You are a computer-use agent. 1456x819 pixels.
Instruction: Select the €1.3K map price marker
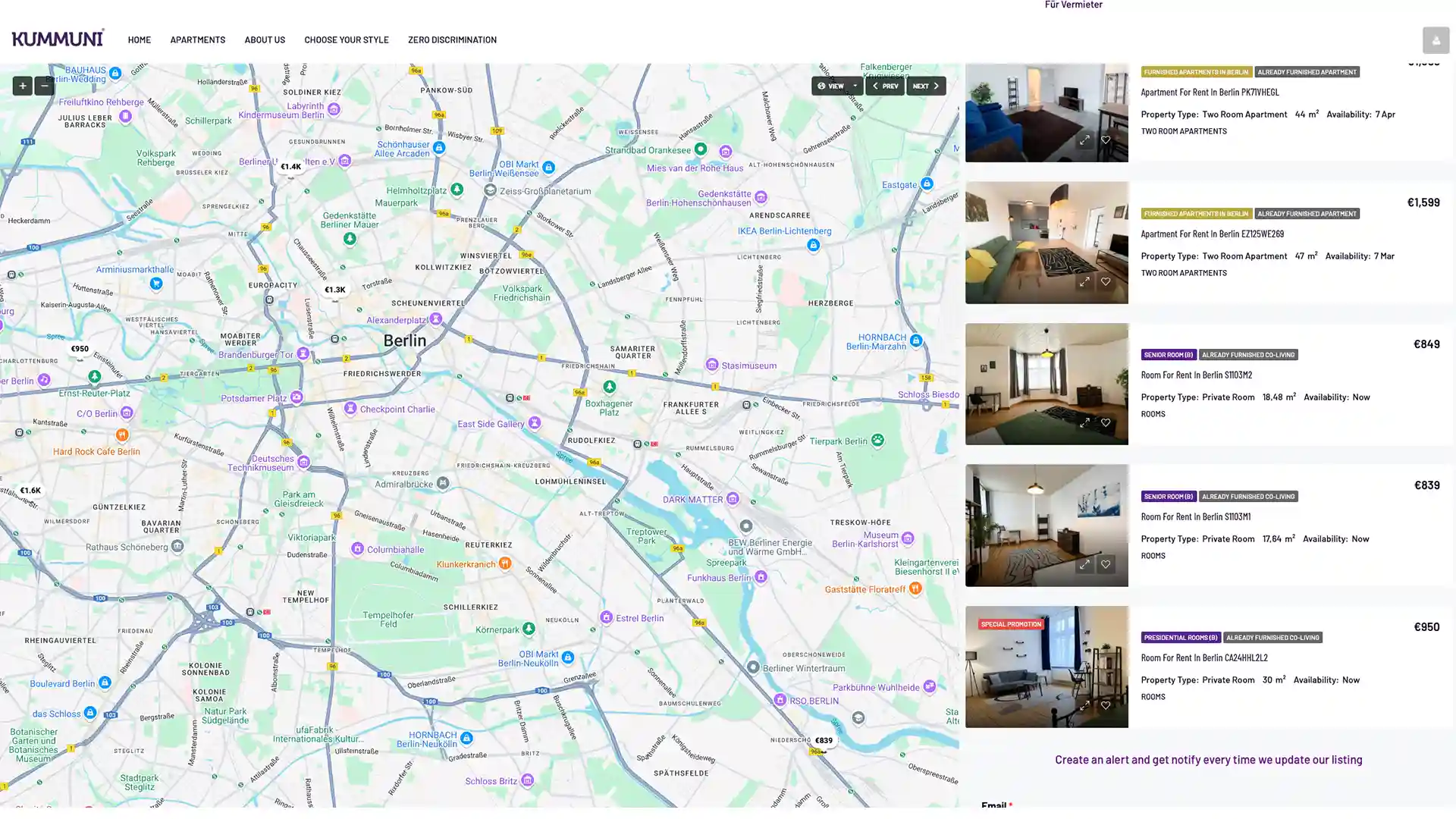334,290
